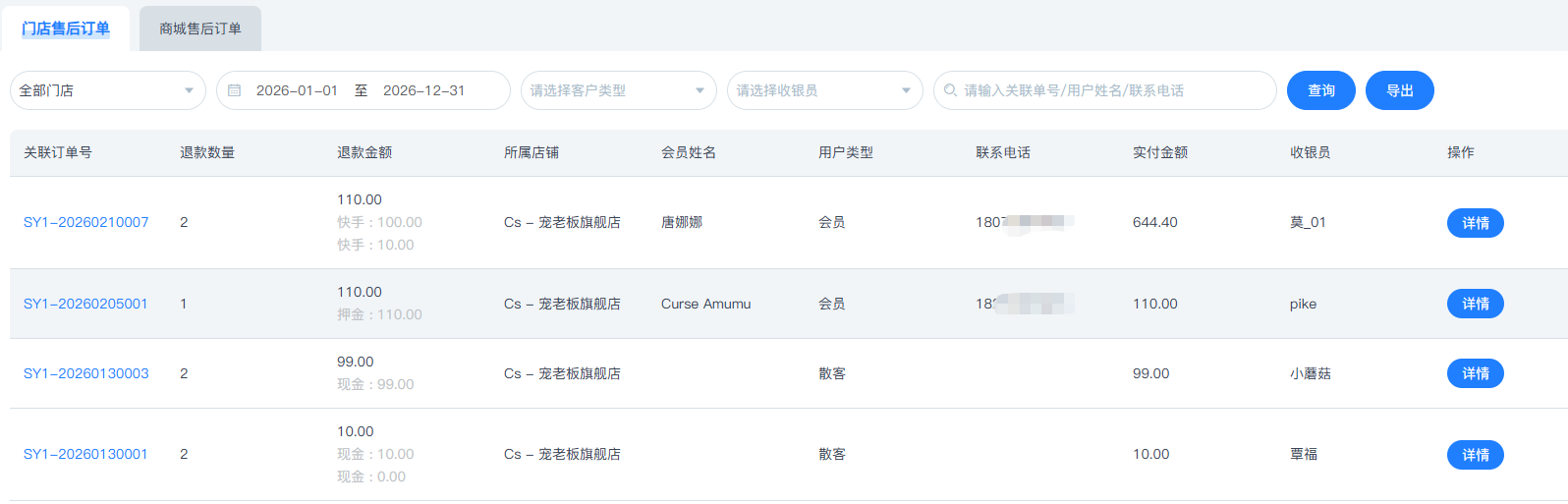Expand the 全部门店 store dropdown
Screen dimensions: 1568x504
pyautogui.click(x=107, y=90)
